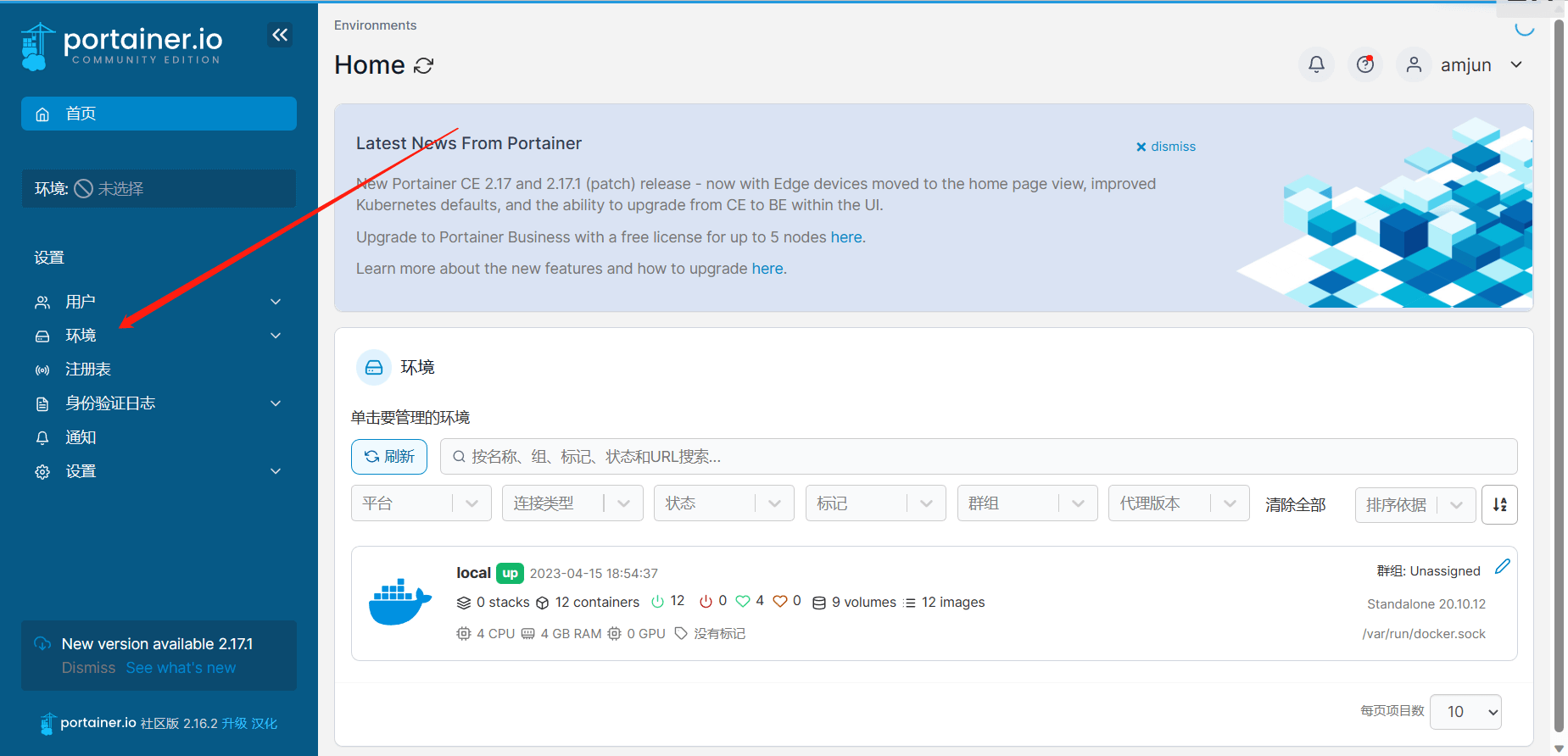Open 用户 menu item
Screen dimensions: 1568x756
pos(159,302)
